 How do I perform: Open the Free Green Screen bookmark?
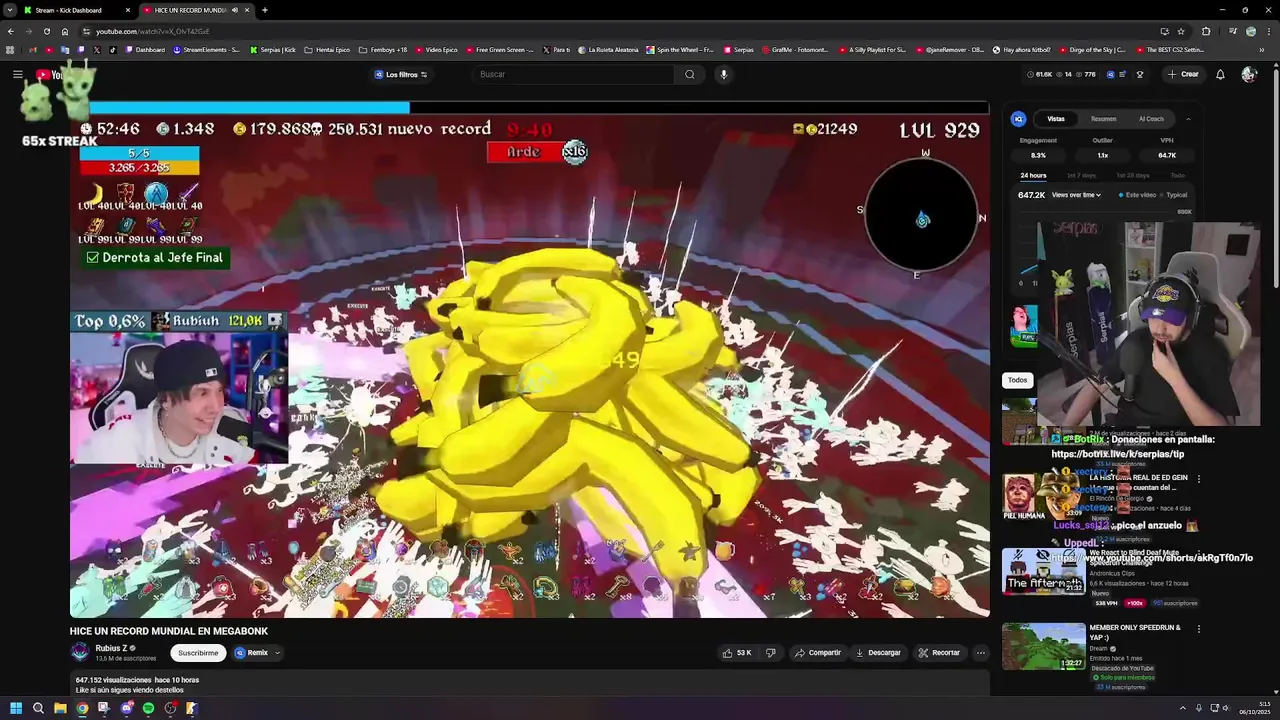pos(499,49)
